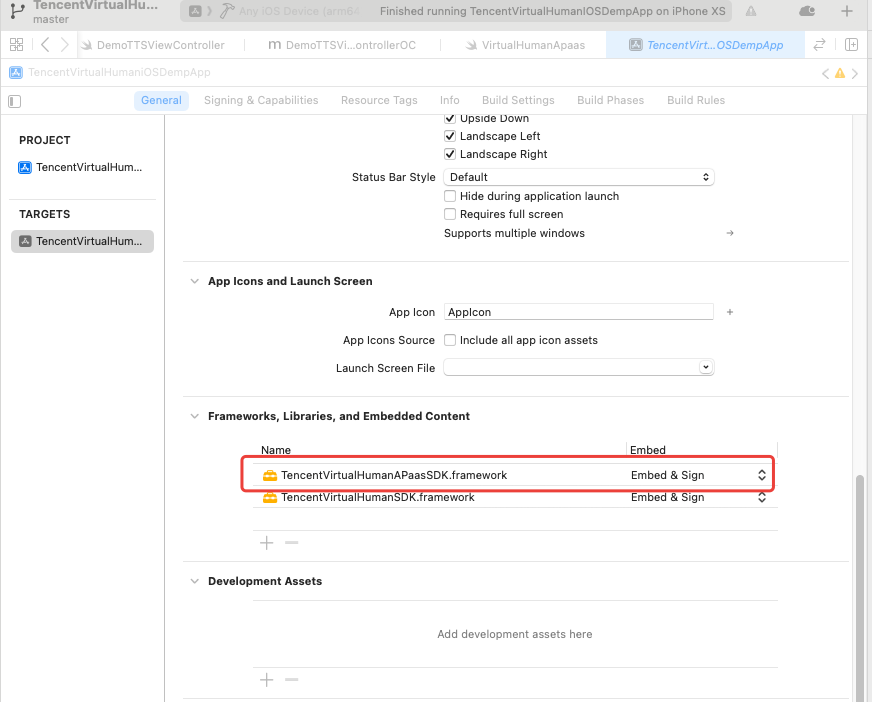This screenshot has height=702, width=872.
Task: Switch to VirtualHumanApaas editor tab
Action: click(524, 45)
